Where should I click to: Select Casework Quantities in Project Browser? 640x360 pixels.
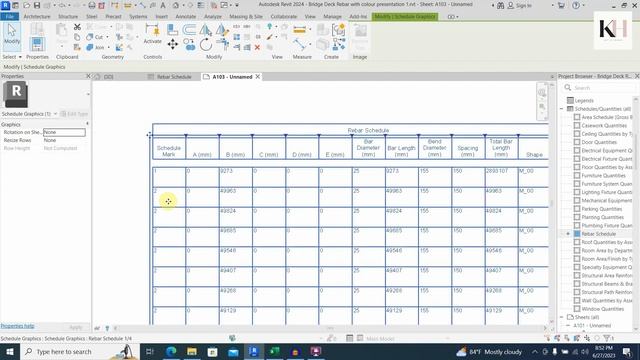pyautogui.click(x=604, y=125)
